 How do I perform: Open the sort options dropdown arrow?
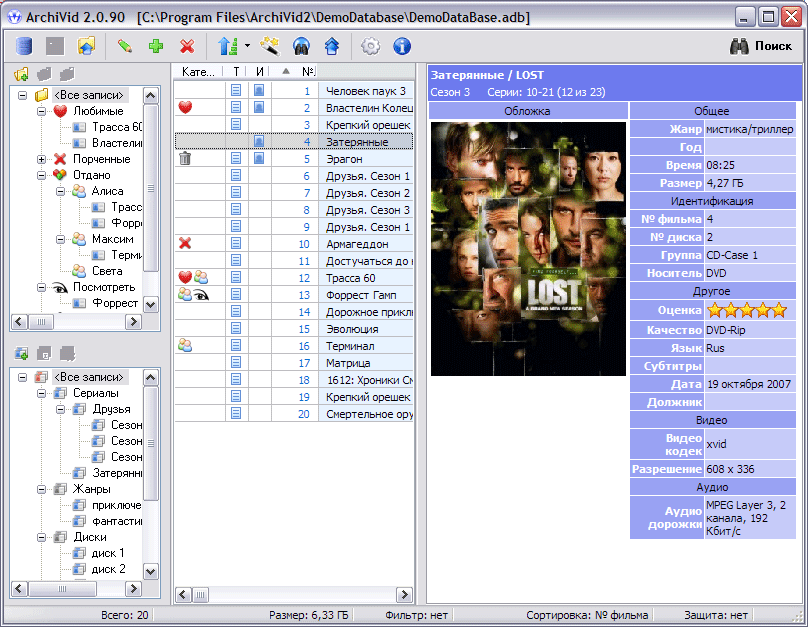pos(247,46)
